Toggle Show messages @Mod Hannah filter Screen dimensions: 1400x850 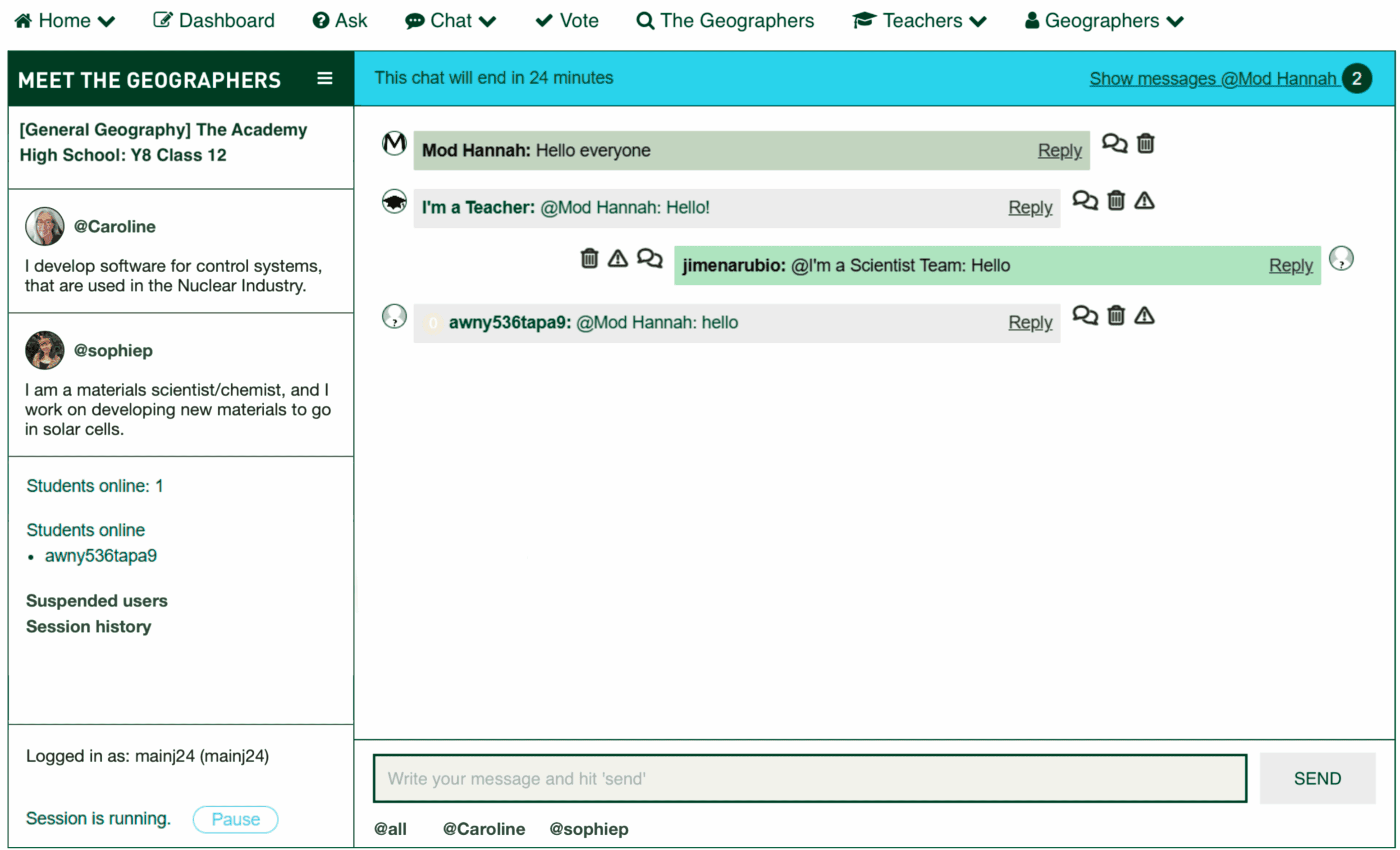1212,78
